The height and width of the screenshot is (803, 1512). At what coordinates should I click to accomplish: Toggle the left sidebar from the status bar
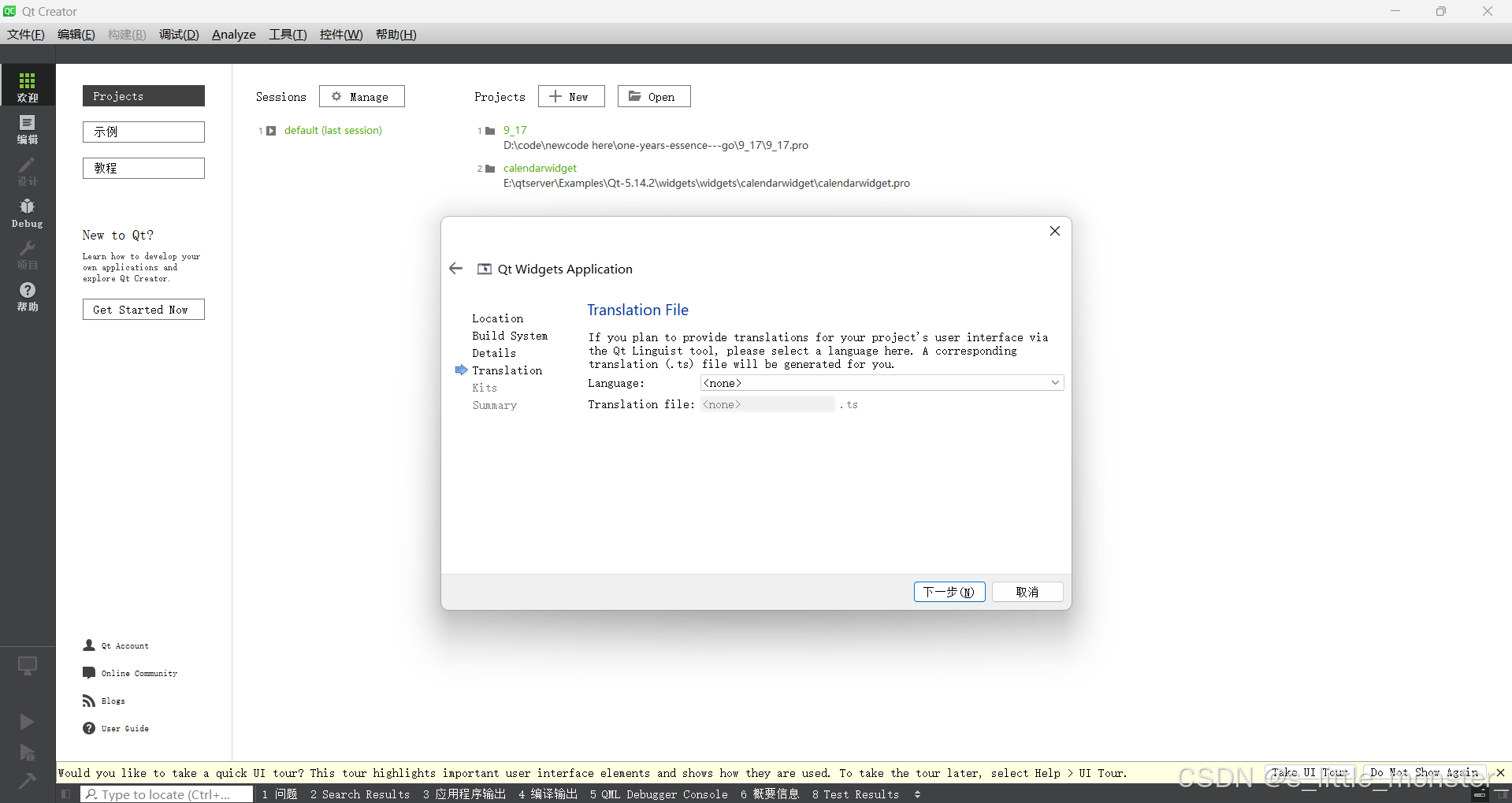65,794
